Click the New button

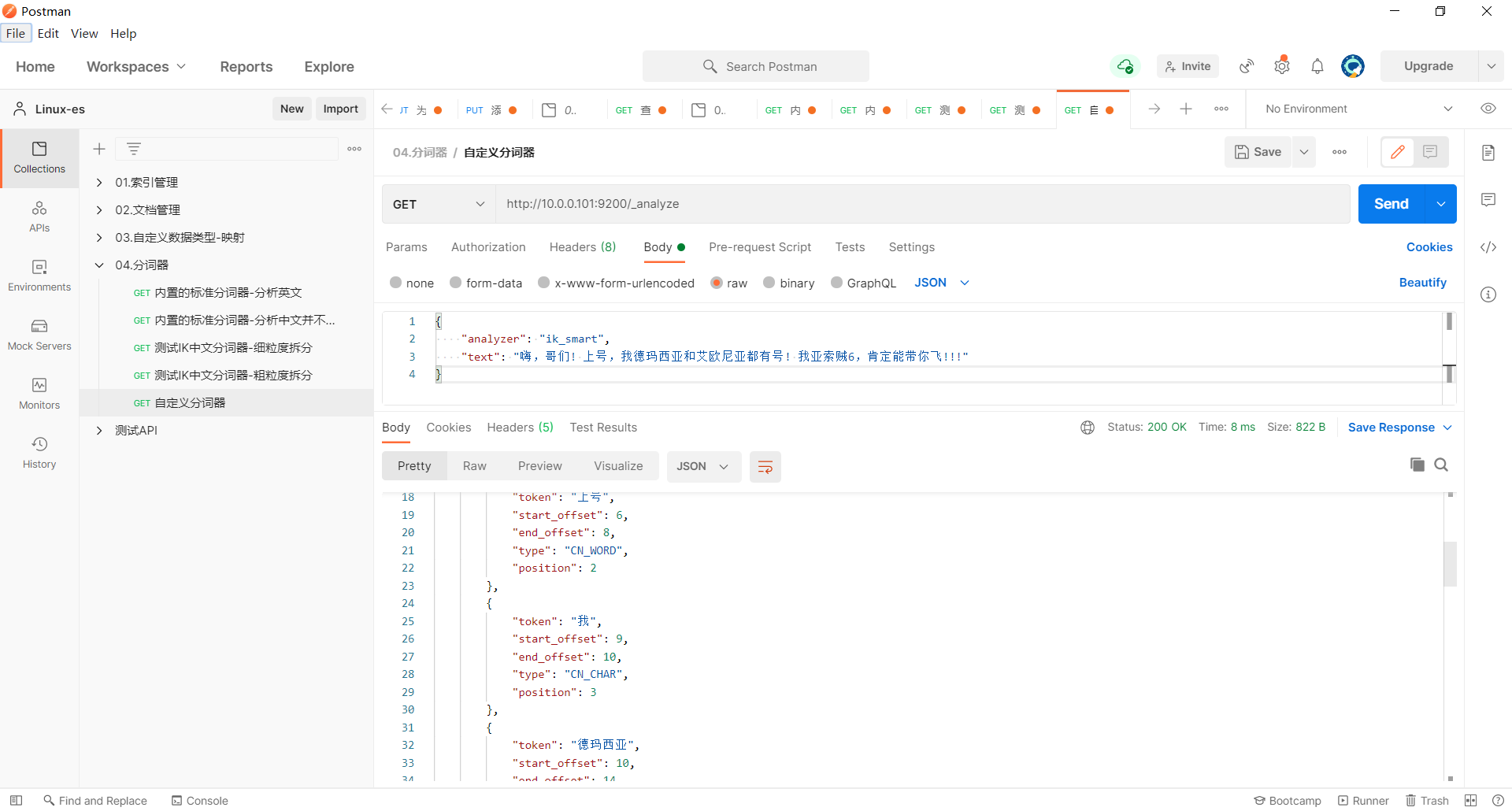(x=292, y=109)
